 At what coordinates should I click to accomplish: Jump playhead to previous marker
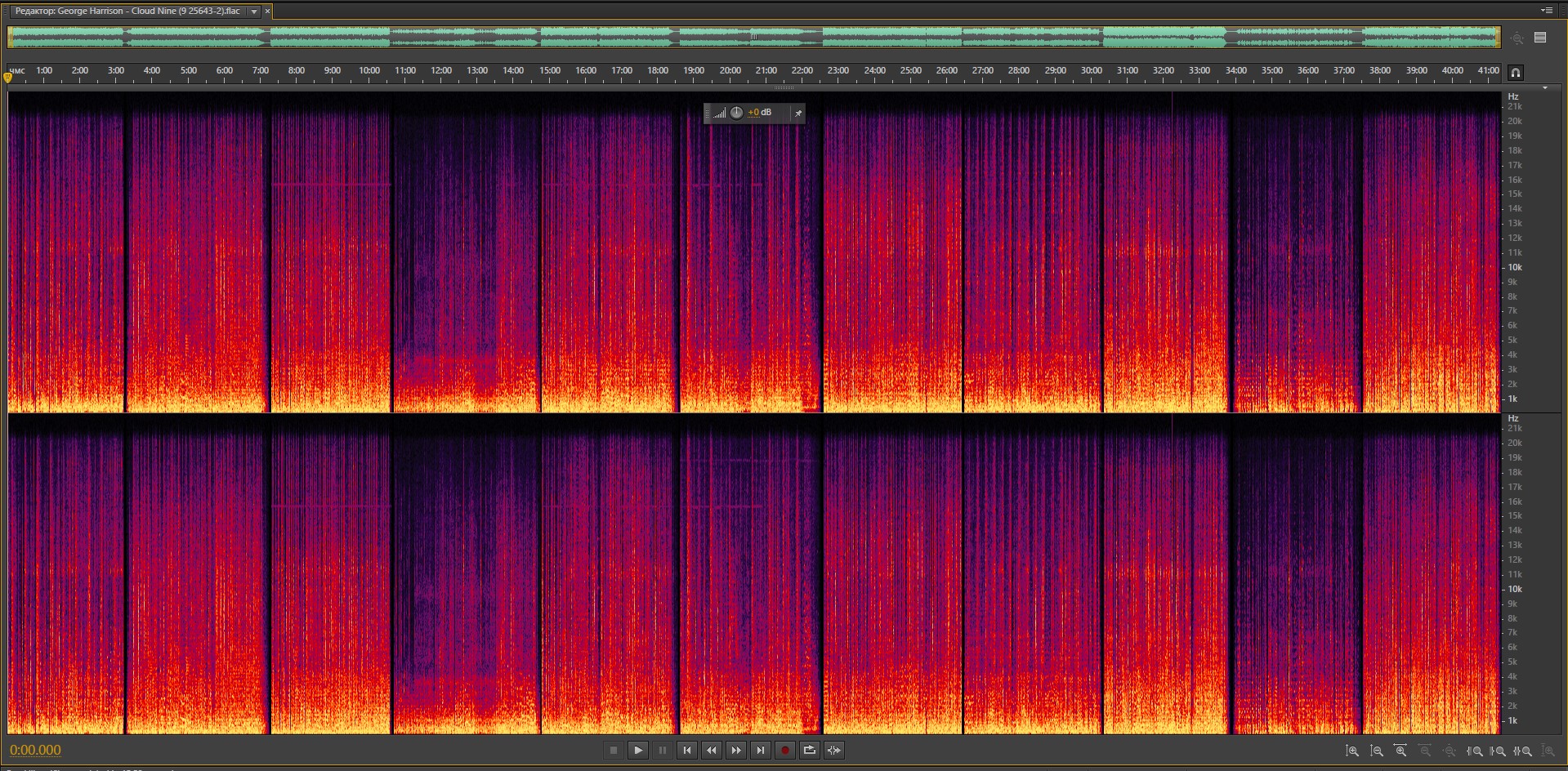tap(686, 750)
